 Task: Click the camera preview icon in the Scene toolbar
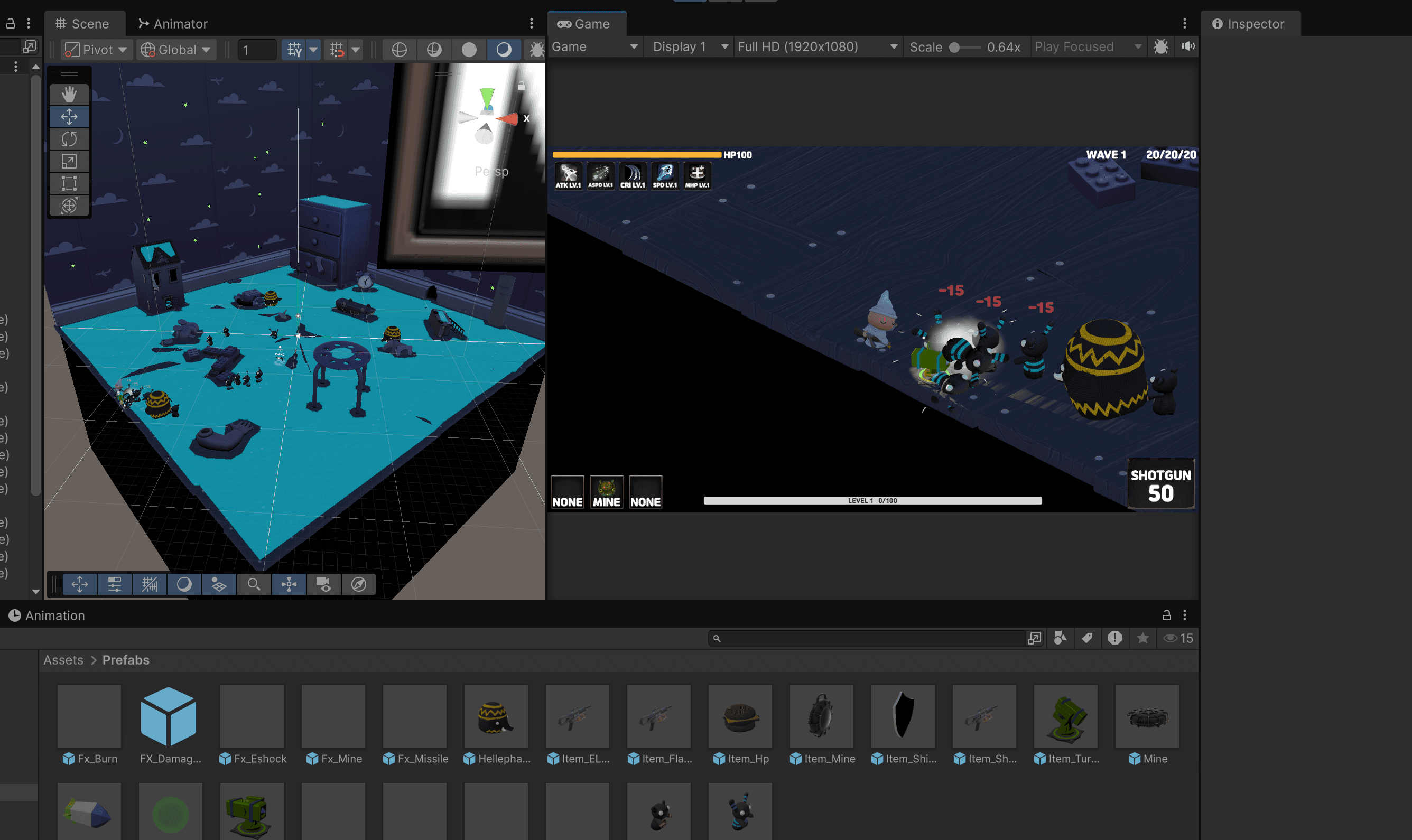(323, 584)
